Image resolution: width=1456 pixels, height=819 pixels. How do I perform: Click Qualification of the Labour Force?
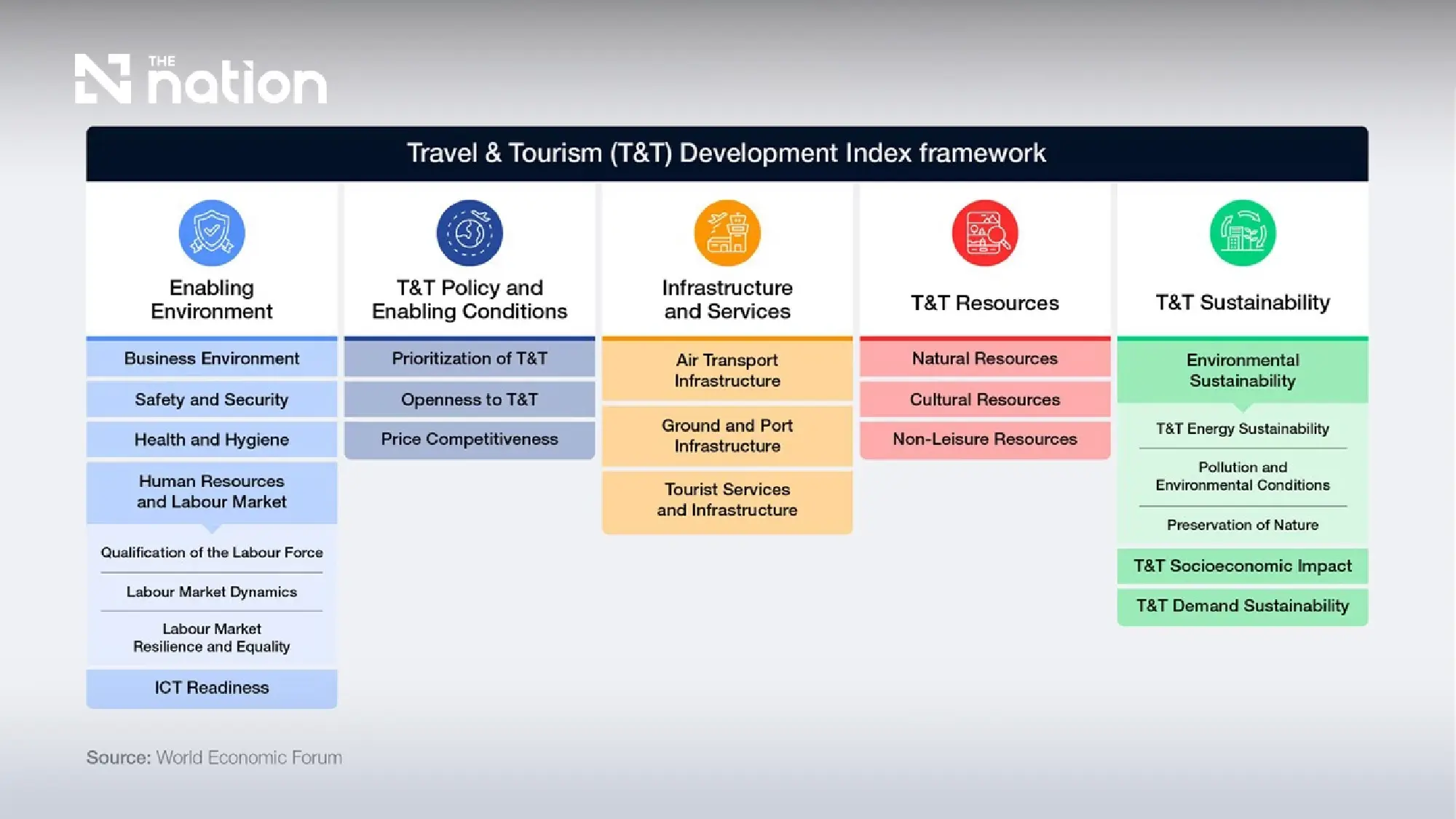[212, 553]
